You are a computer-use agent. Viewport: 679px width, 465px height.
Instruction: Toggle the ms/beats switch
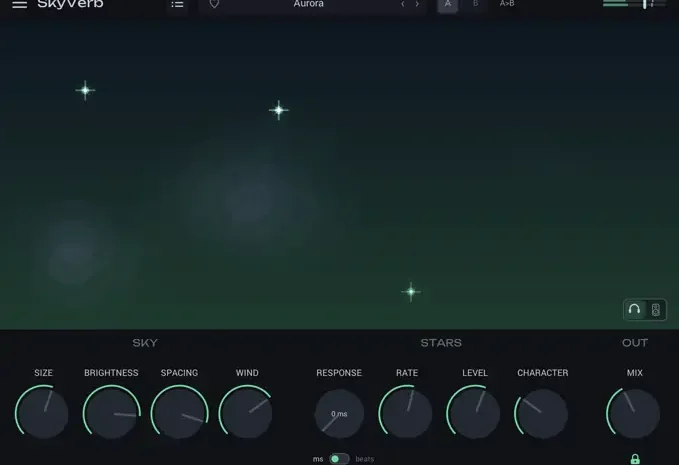coord(339,459)
